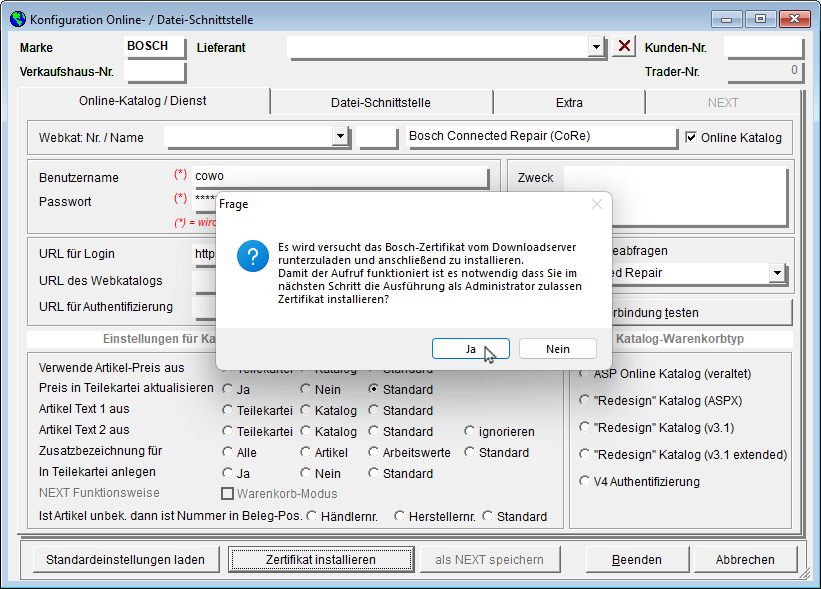Choose V4 Authentifizierung option
821x589 pixels.
click(584, 481)
